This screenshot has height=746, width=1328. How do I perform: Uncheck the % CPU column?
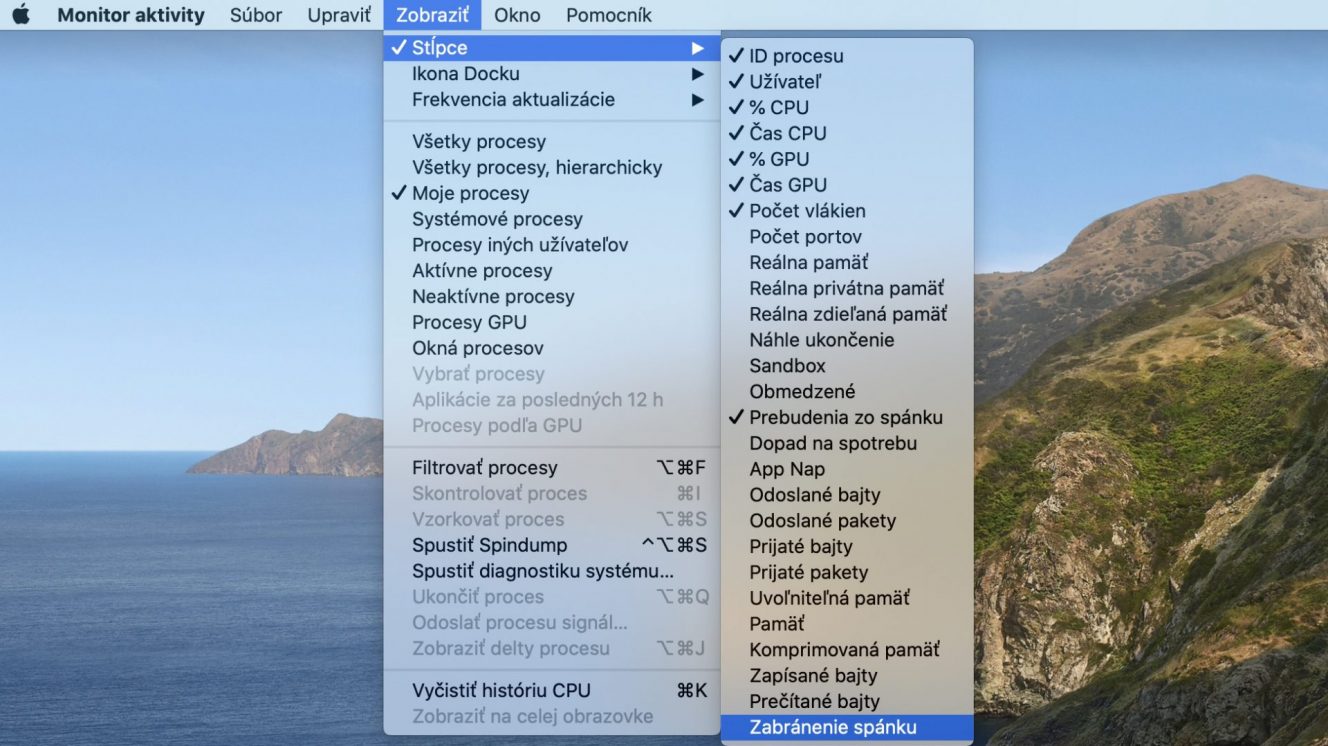pos(847,107)
